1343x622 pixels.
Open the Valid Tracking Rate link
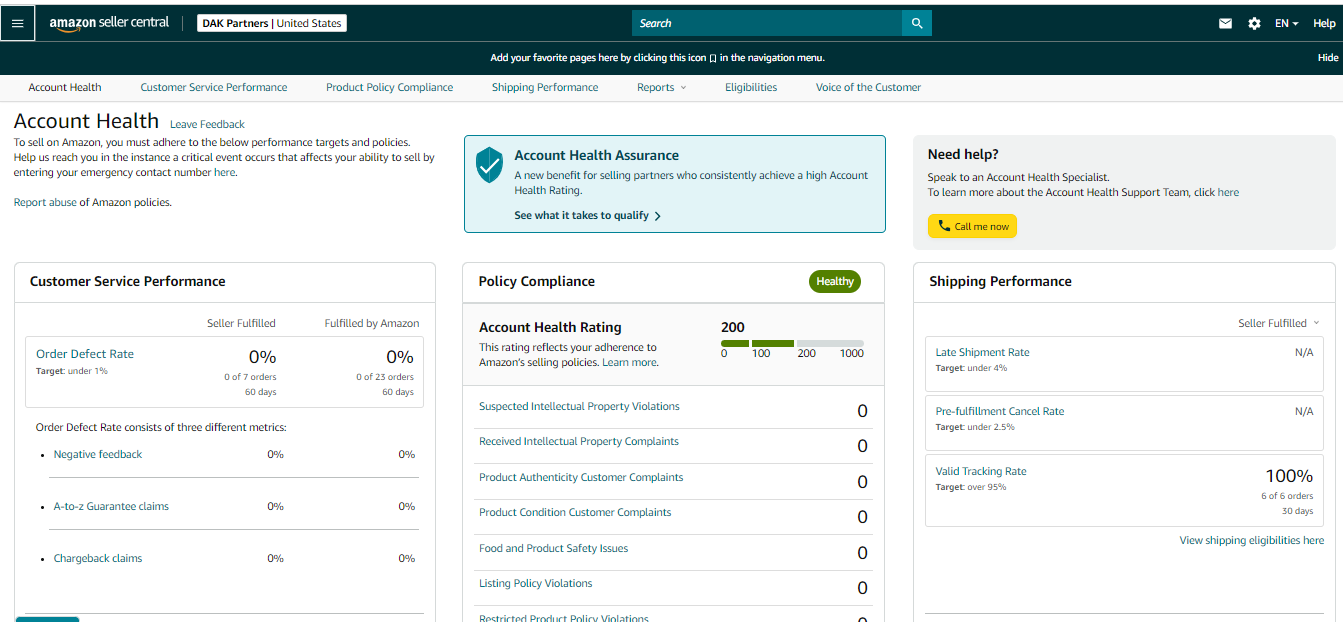click(981, 471)
